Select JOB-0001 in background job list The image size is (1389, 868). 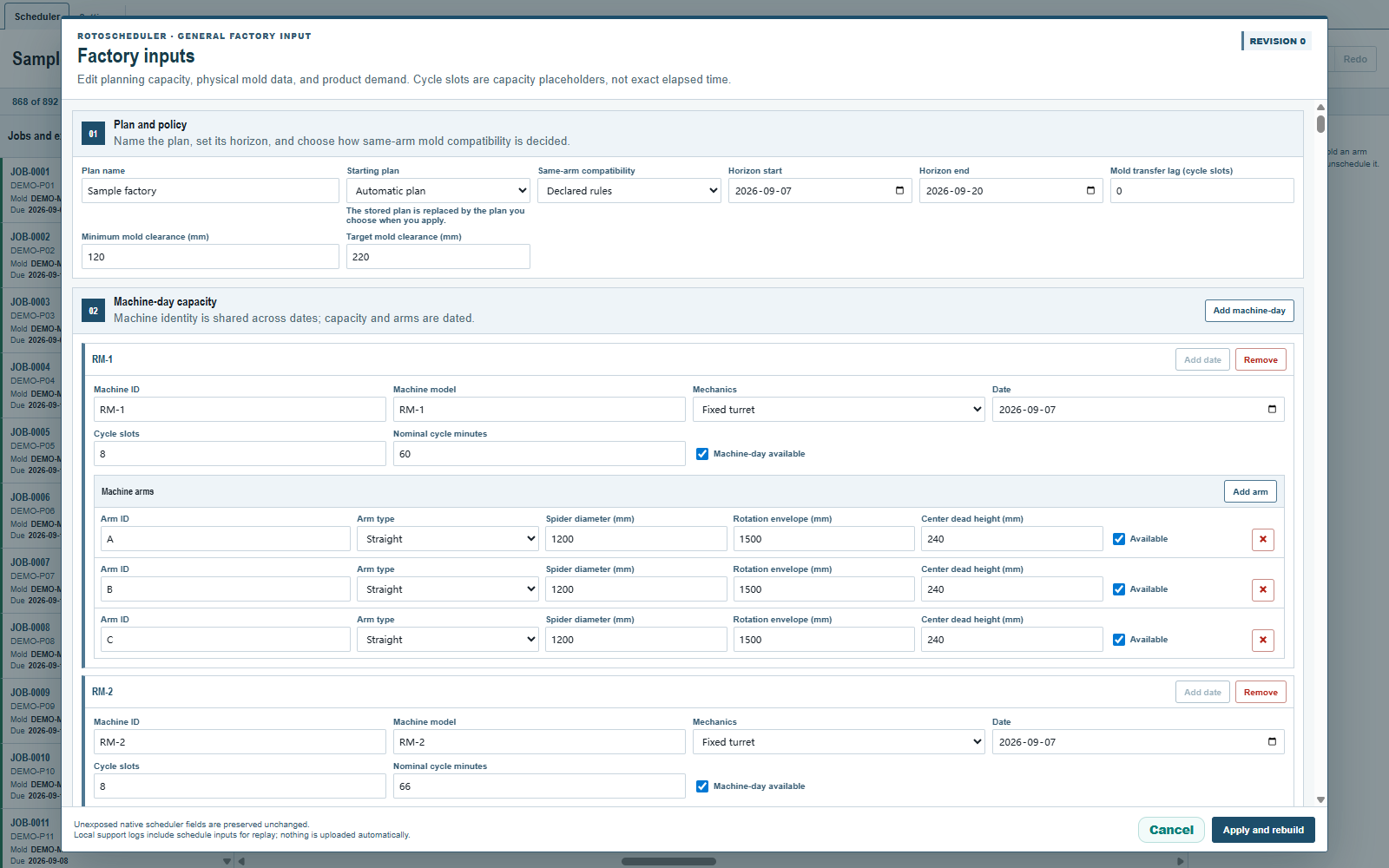(x=31, y=190)
